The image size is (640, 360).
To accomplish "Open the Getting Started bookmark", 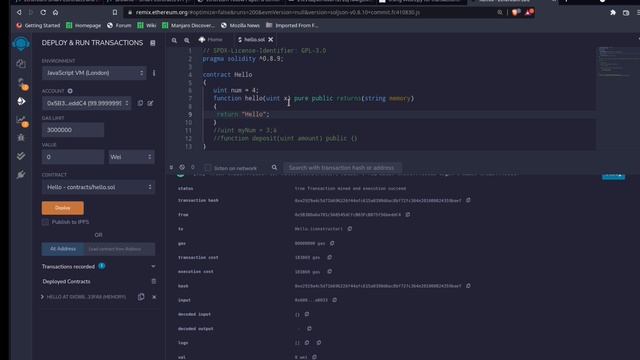I will pyautogui.click(x=38, y=25).
